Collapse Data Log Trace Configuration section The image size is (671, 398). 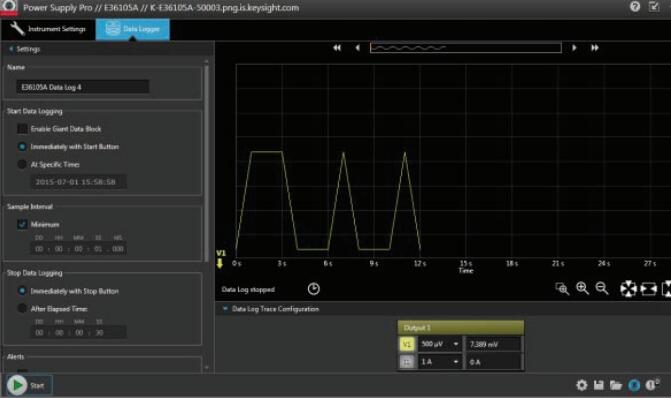(x=225, y=309)
